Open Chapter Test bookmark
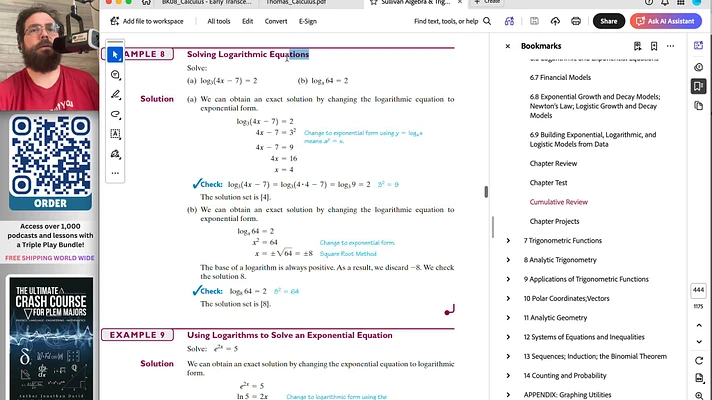This screenshot has height=400, width=712. pyautogui.click(x=548, y=183)
